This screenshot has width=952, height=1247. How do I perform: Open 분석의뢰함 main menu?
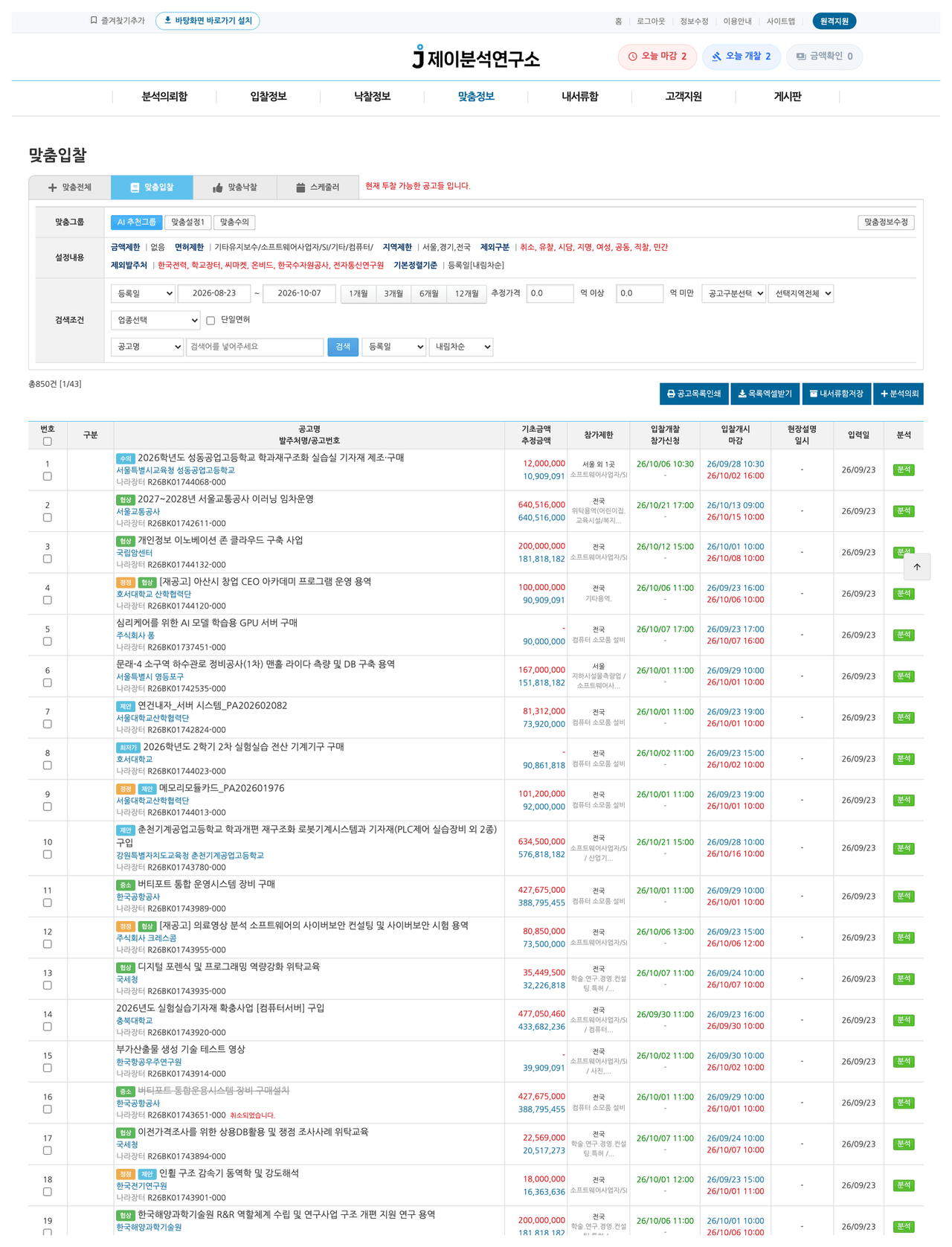164,97
